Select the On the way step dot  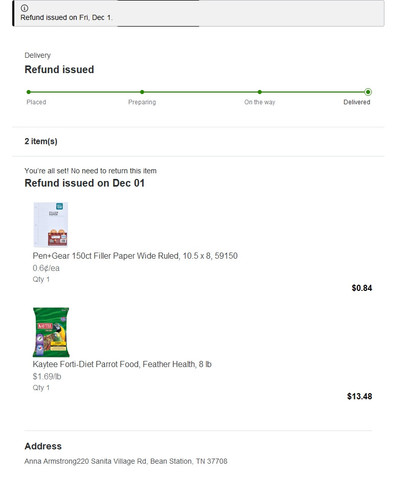coord(260,92)
